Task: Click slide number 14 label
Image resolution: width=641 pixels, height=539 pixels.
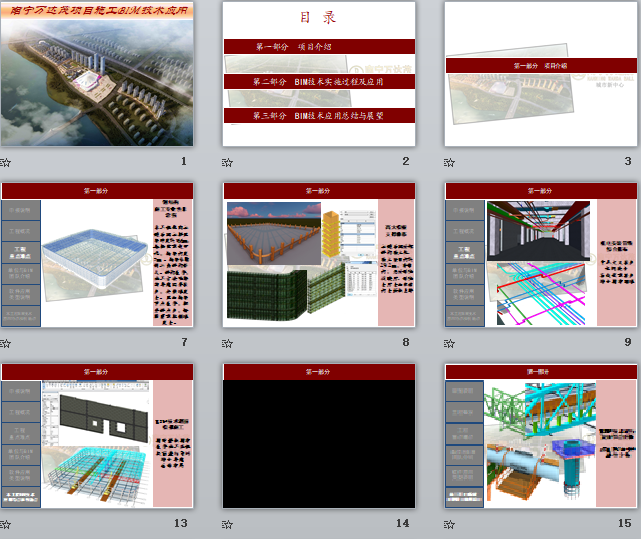Action: (403, 523)
